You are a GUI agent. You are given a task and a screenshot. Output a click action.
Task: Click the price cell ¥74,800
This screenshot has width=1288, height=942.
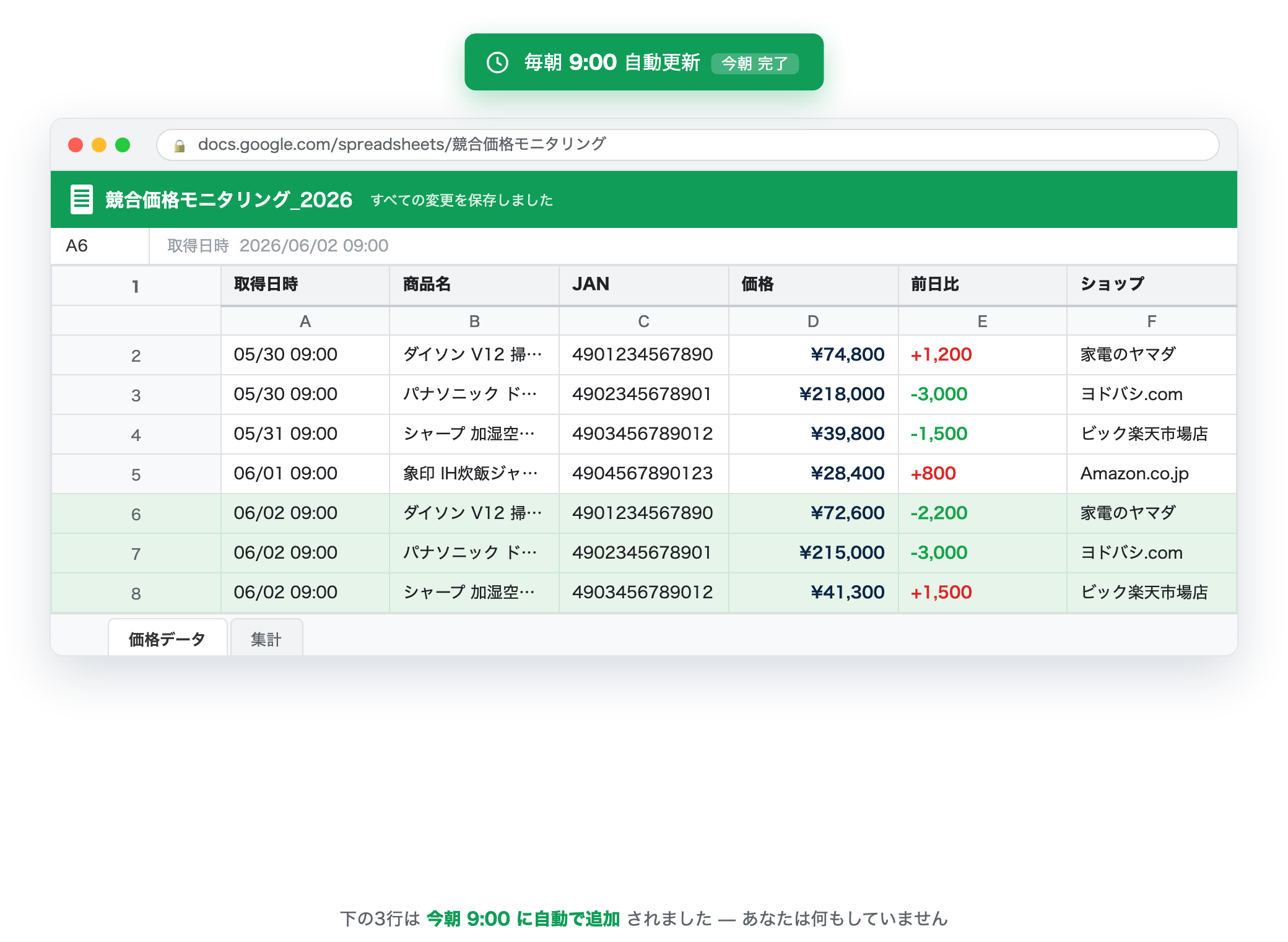pyautogui.click(x=813, y=355)
